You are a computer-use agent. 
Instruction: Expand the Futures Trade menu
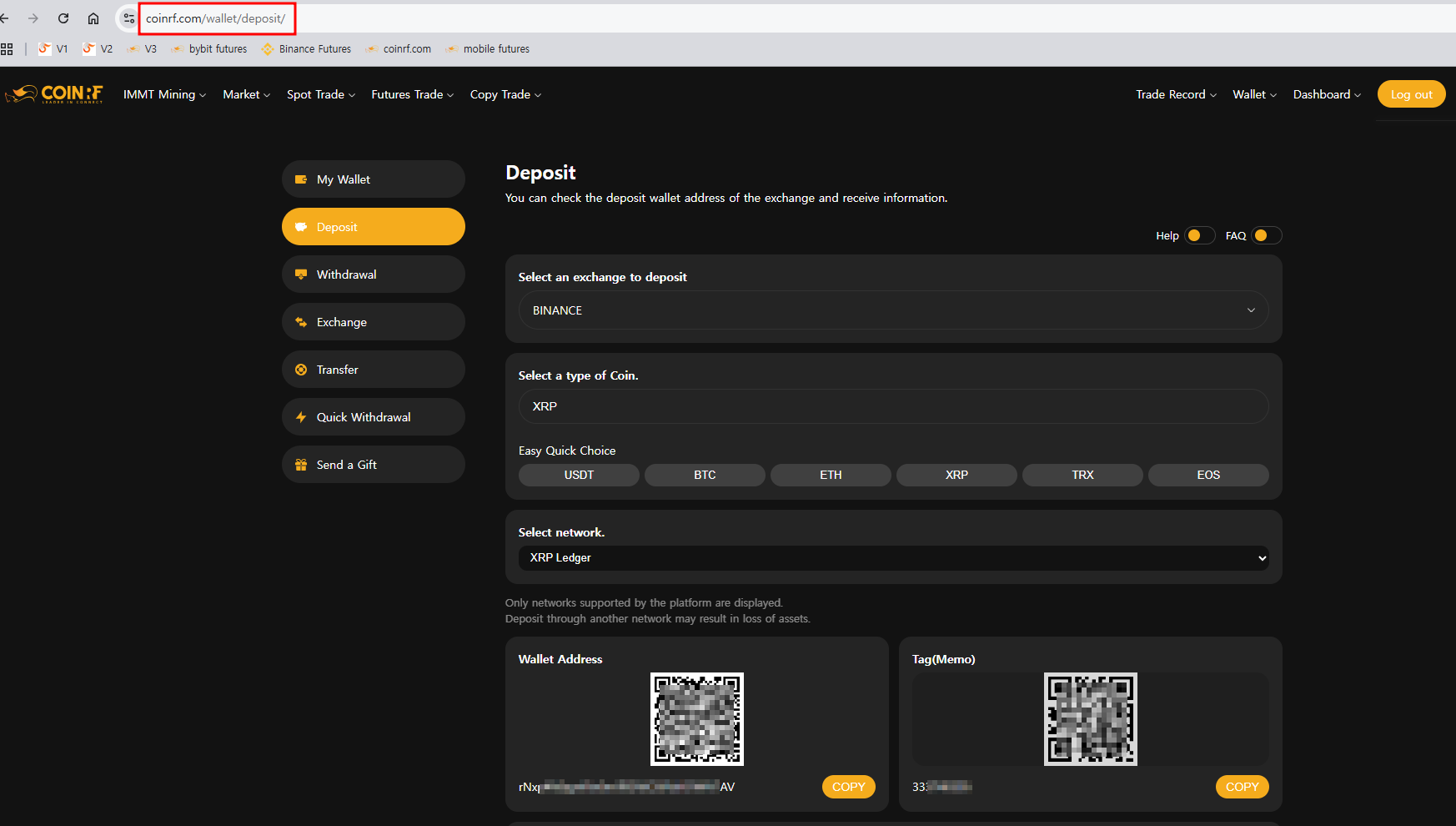(412, 95)
